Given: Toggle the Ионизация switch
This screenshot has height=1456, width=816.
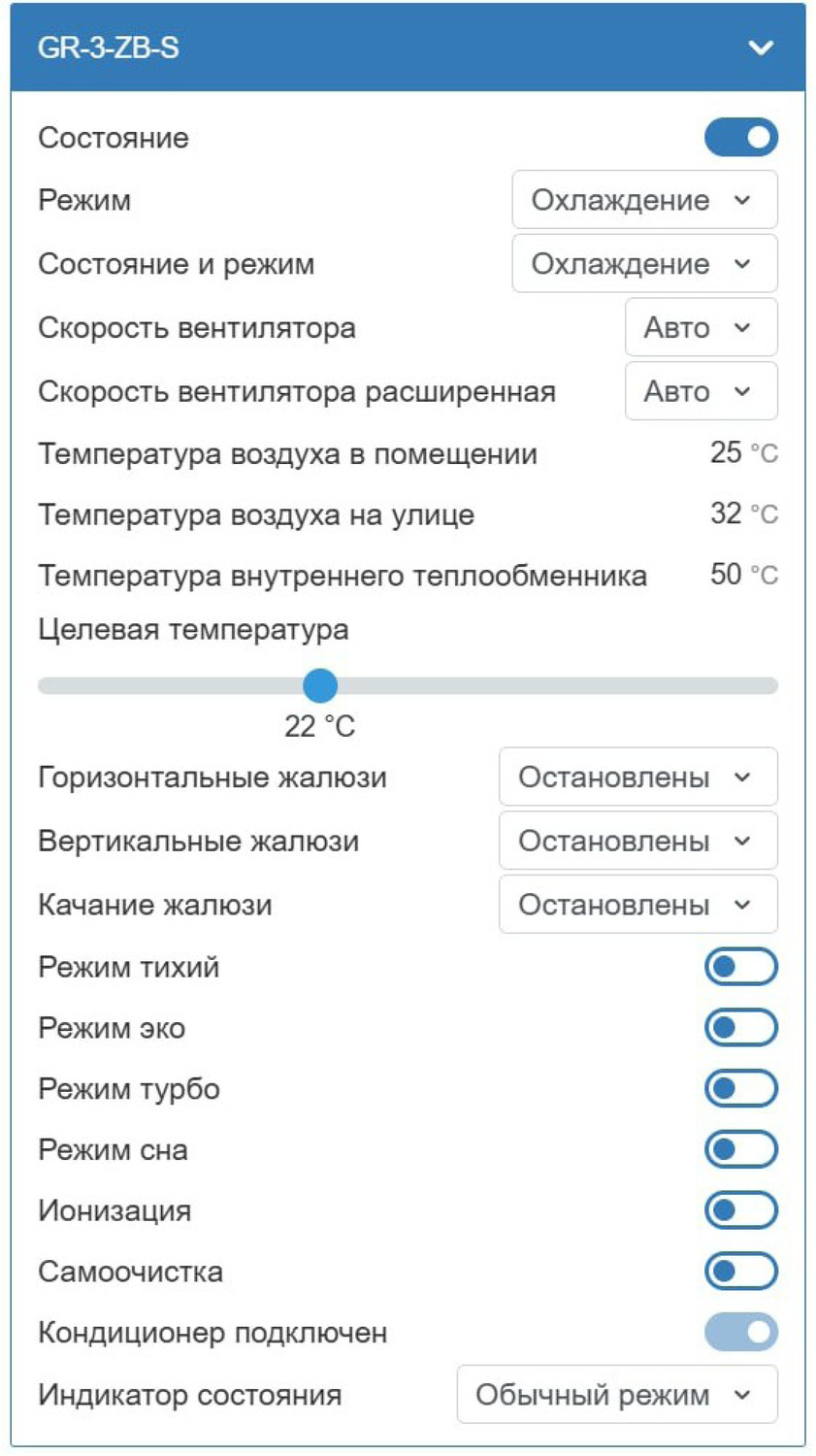Looking at the screenshot, I should pos(741,1210).
